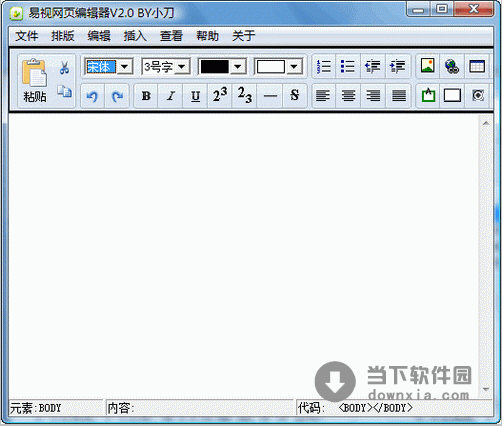Click the Copy pages icon

point(64,91)
